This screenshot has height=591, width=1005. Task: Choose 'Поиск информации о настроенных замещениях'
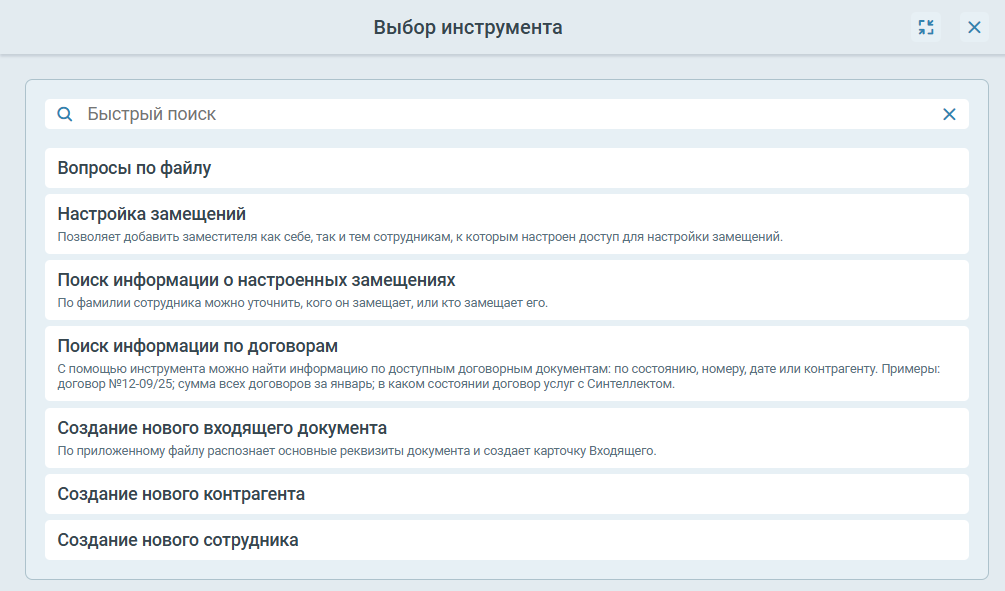tap(257, 280)
